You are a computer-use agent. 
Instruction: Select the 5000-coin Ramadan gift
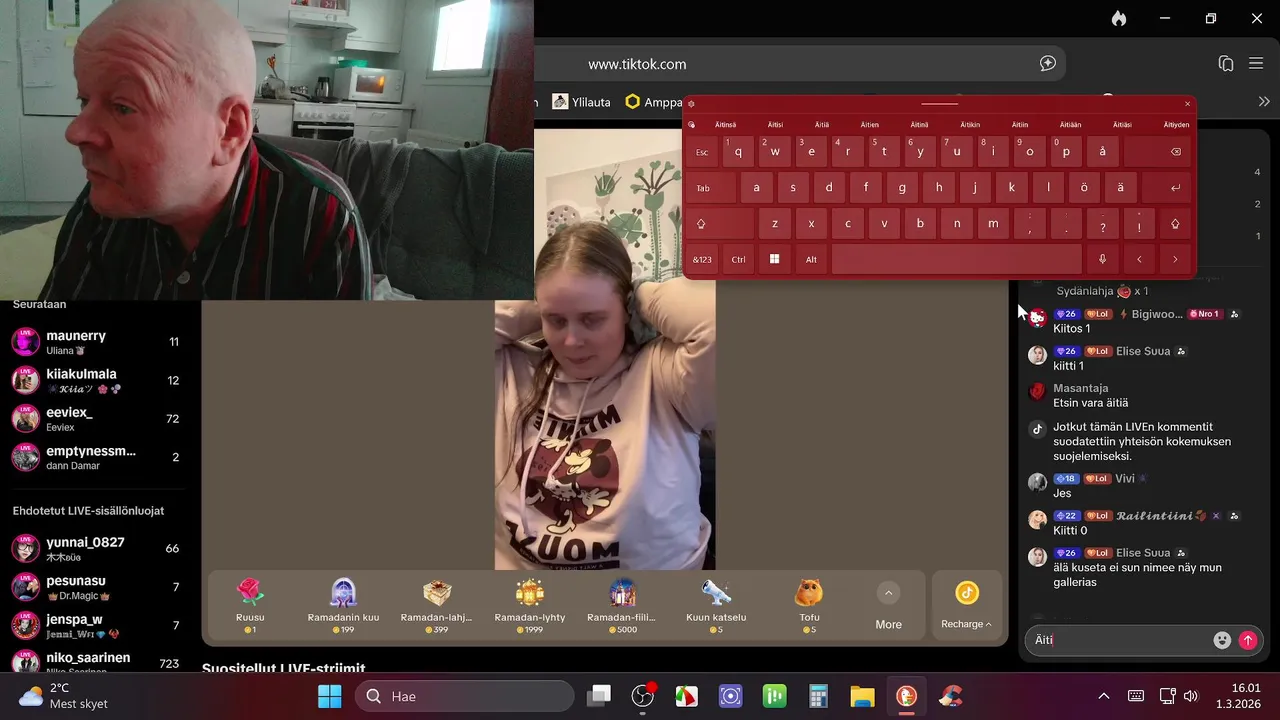pyautogui.click(x=622, y=605)
